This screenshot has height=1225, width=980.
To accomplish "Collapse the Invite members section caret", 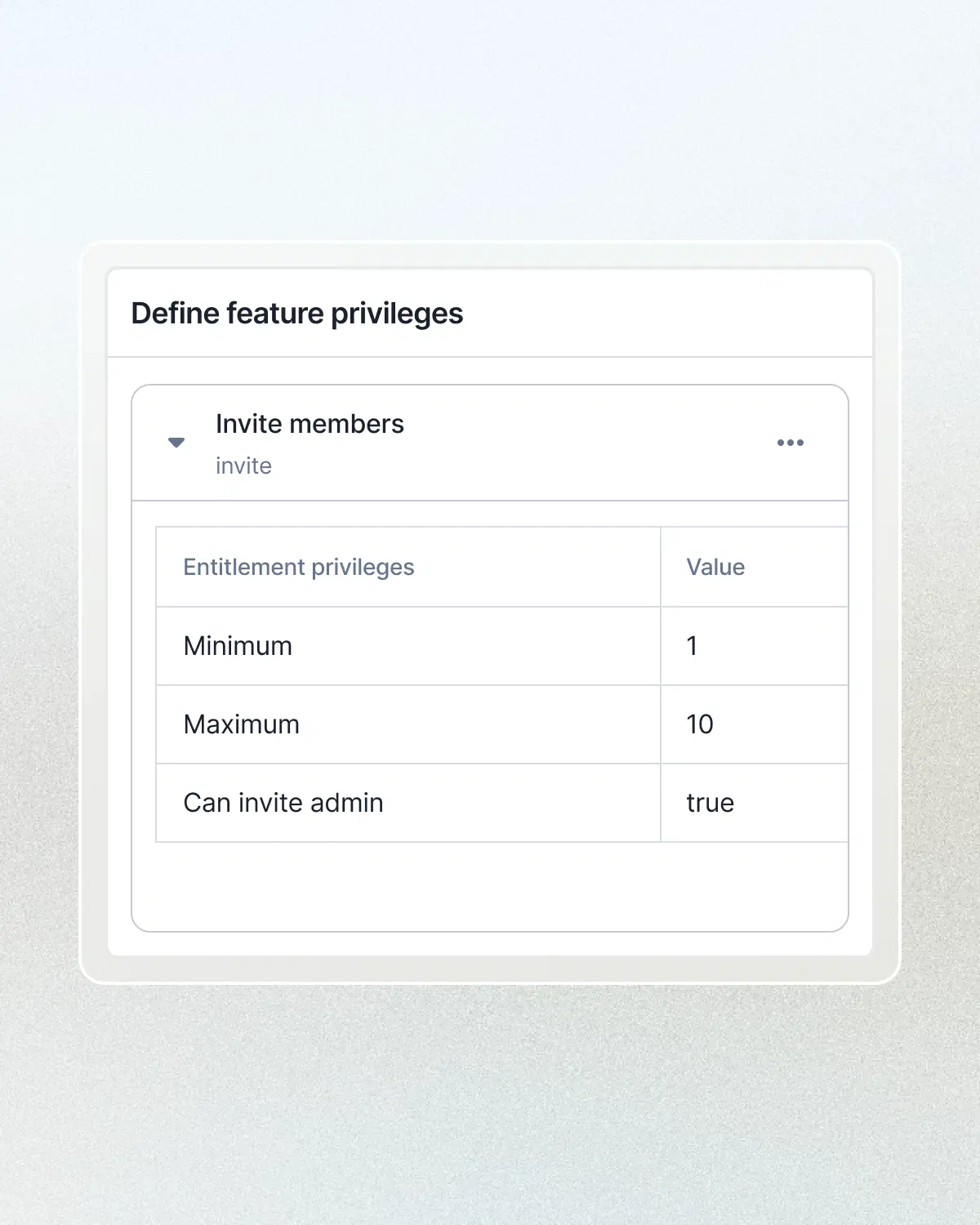I will (176, 443).
